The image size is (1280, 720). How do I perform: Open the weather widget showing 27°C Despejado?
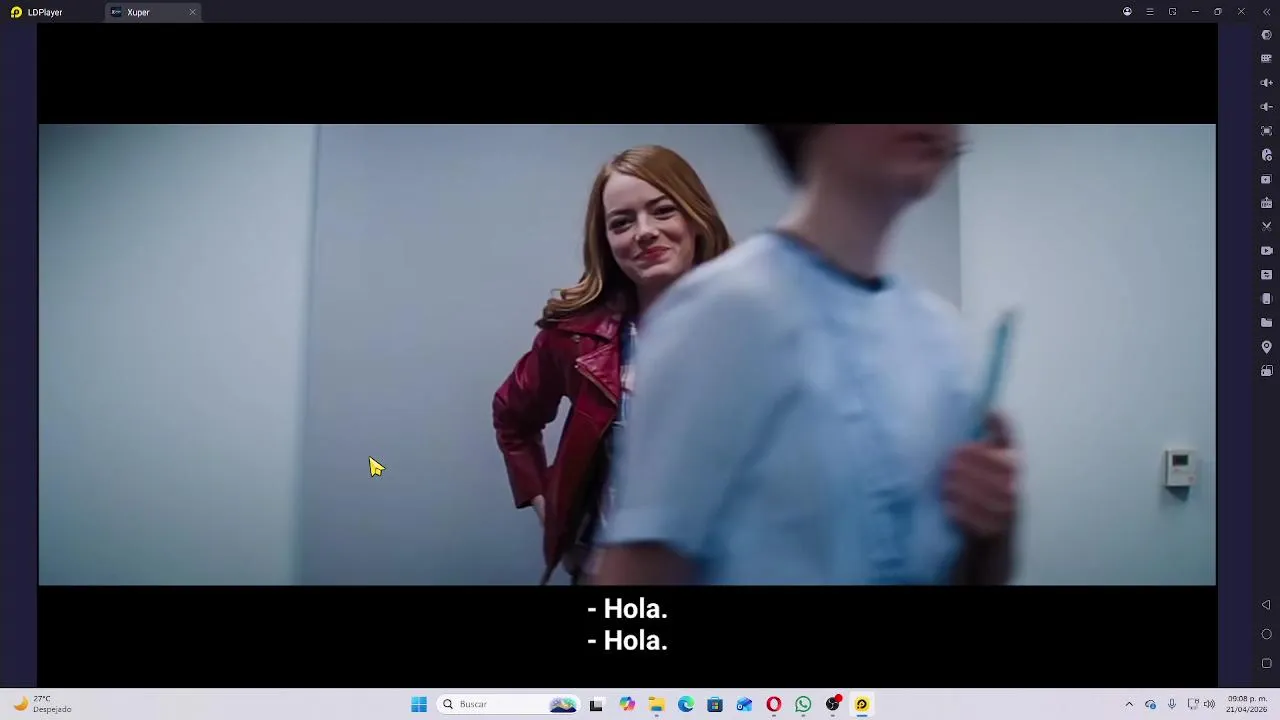point(42,704)
